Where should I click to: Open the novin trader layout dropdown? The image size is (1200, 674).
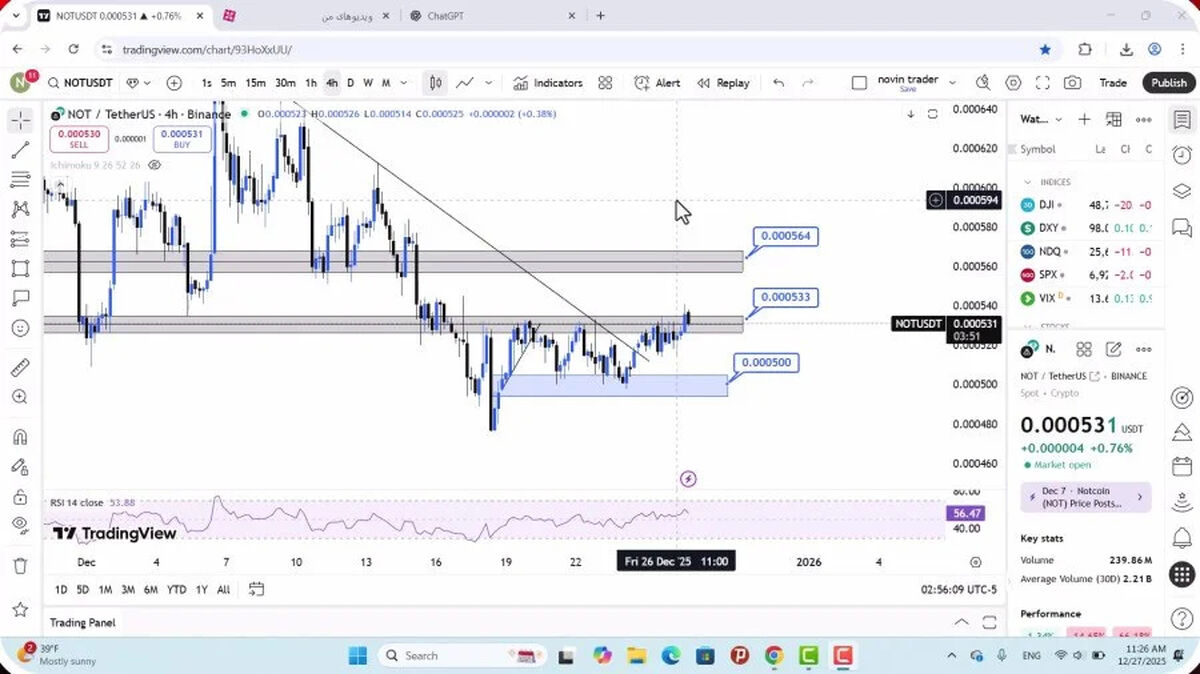pyautogui.click(x=952, y=83)
